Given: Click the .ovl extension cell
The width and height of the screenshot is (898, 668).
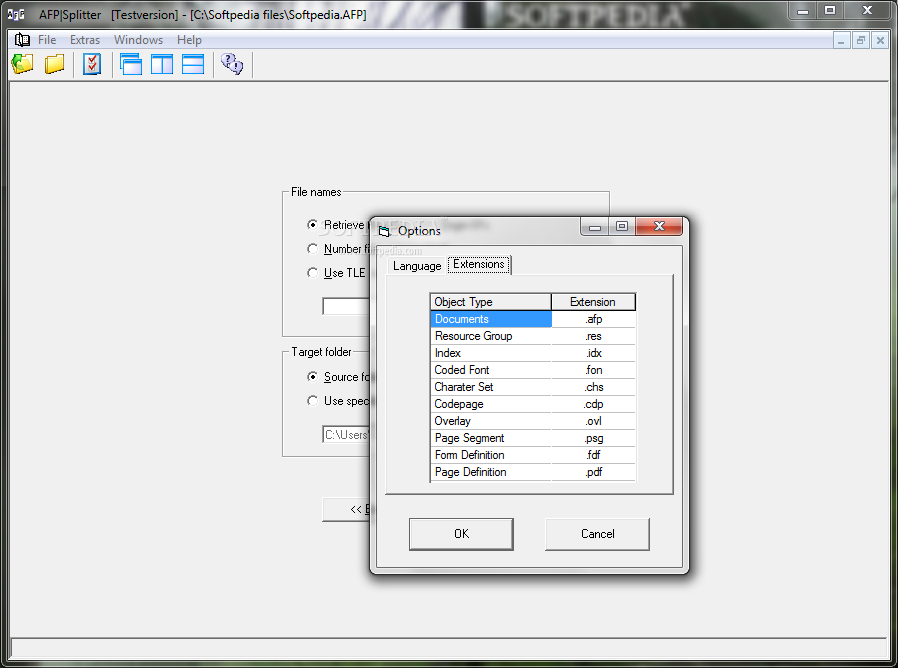Looking at the screenshot, I should pyautogui.click(x=594, y=421).
